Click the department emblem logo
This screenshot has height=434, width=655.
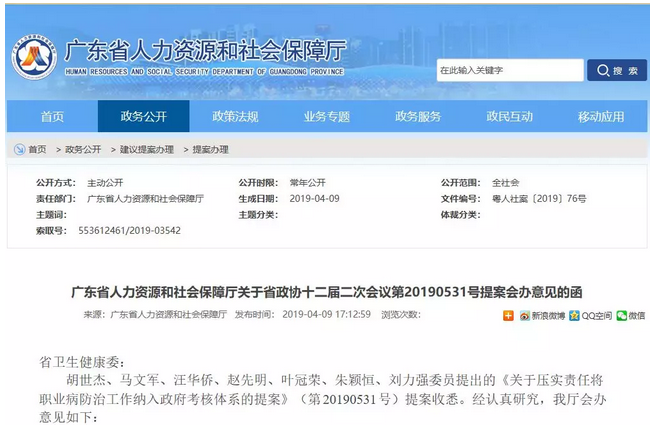pos(34,58)
